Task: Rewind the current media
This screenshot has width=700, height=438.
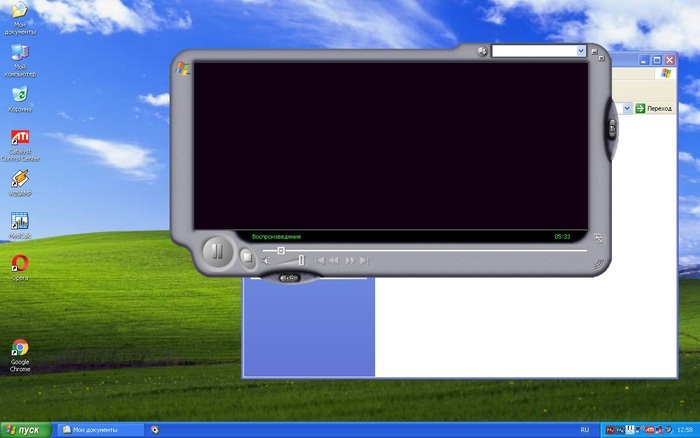Action: [x=334, y=261]
